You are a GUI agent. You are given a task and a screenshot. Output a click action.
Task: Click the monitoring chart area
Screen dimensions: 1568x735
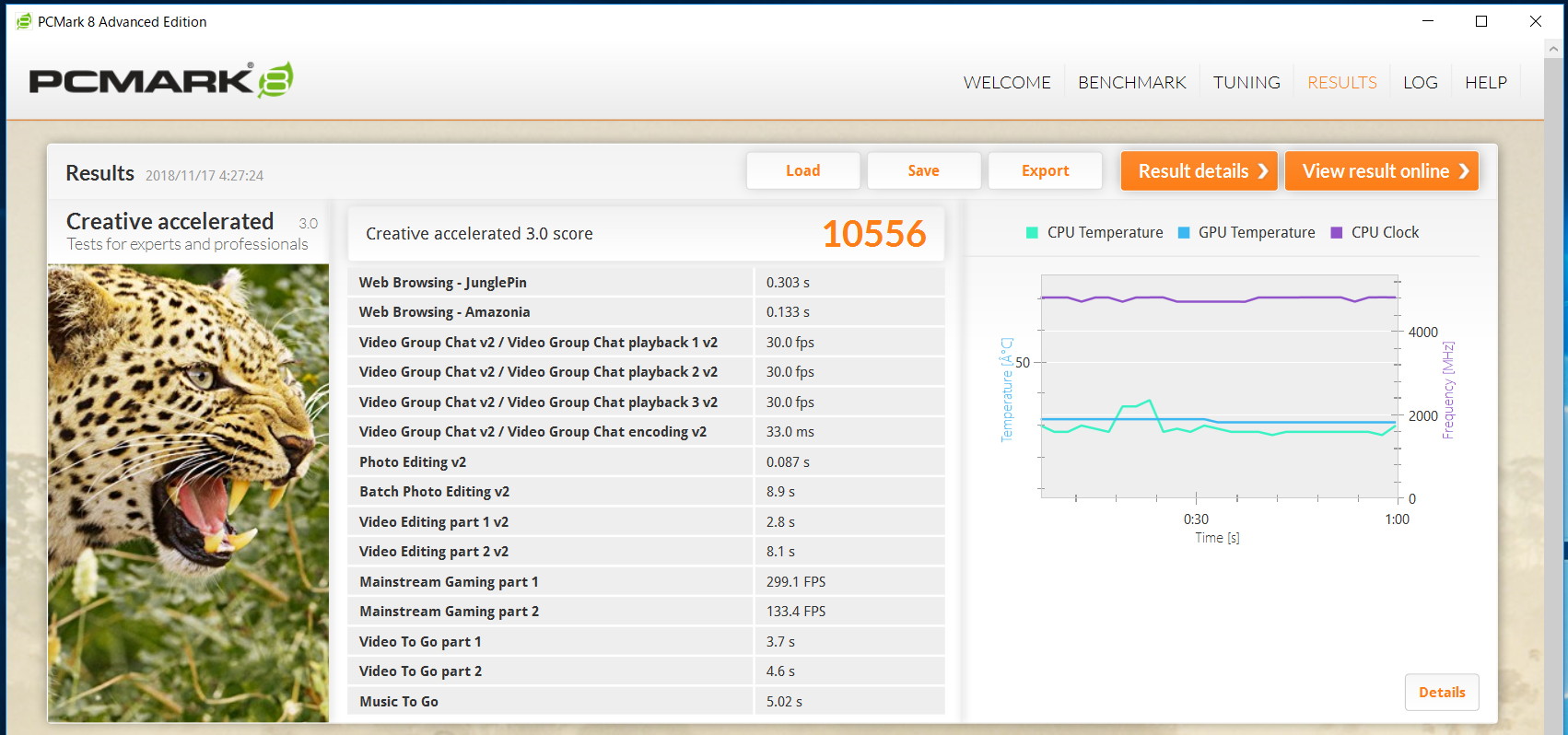1219,387
